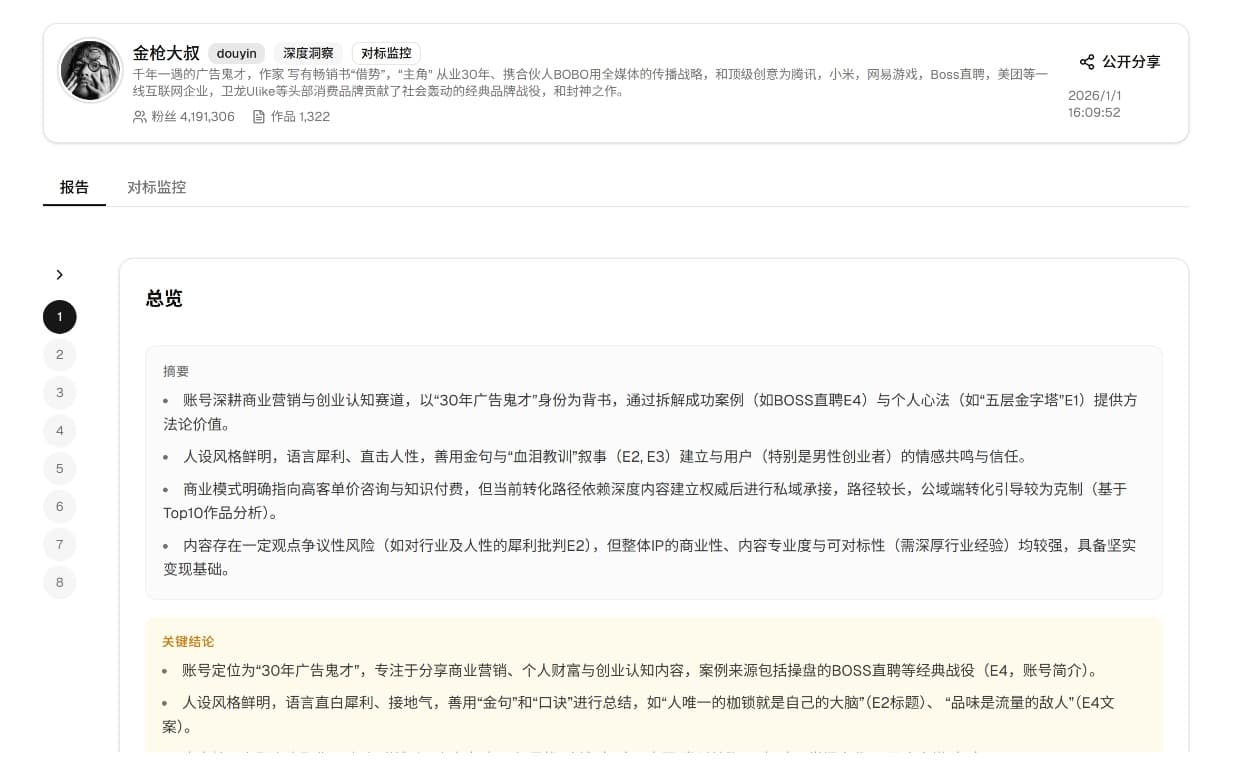1248x765 pixels.
Task: Jump to section 2 in step navigation
Action: click(x=60, y=355)
